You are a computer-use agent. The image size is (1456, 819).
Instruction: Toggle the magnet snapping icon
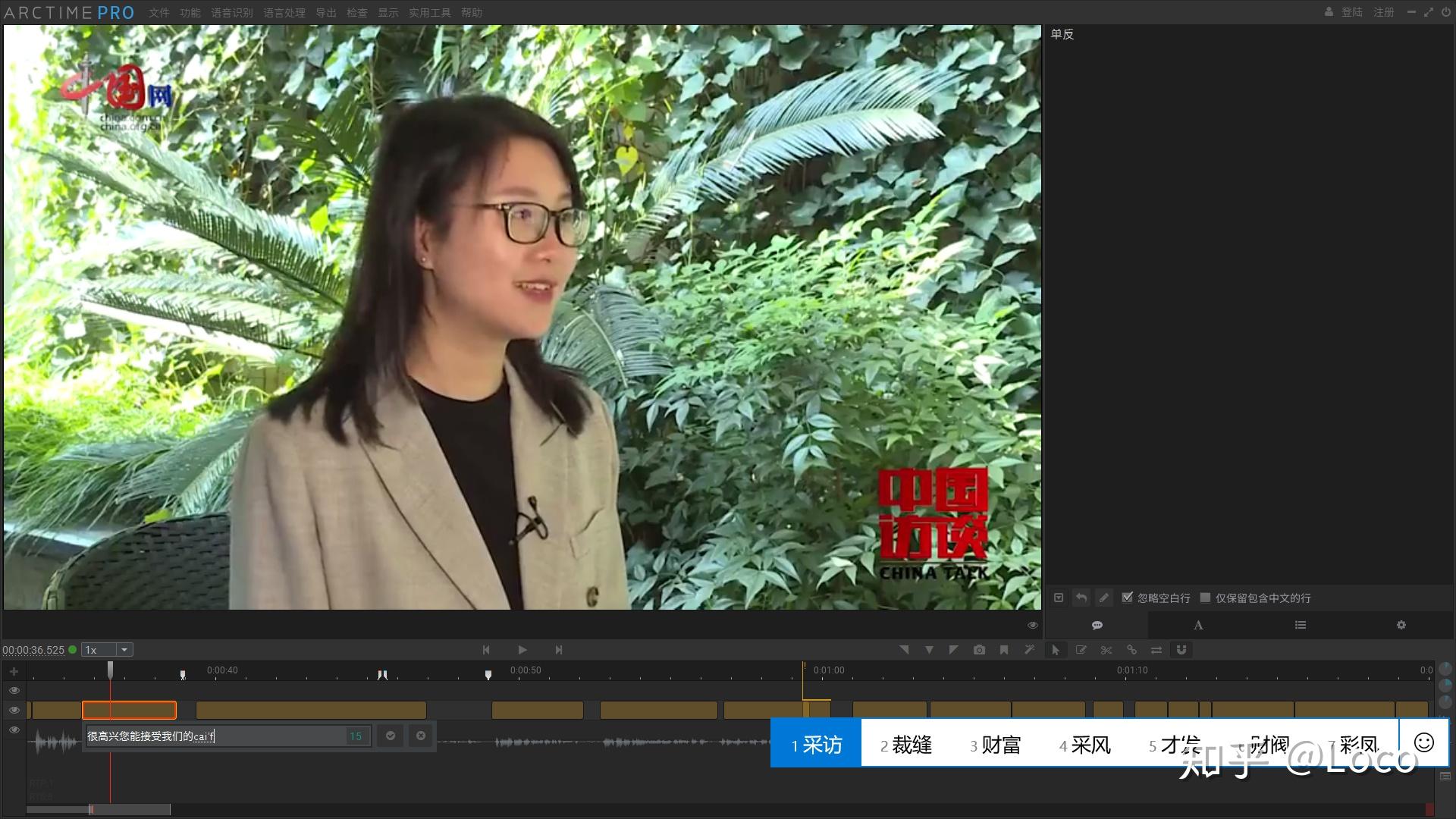pyautogui.click(x=1181, y=650)
